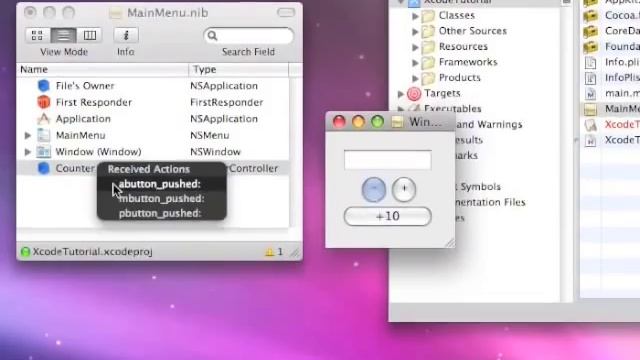Select the MainMenu object icon
Viewport: 640px width, 360px height.
43,135
